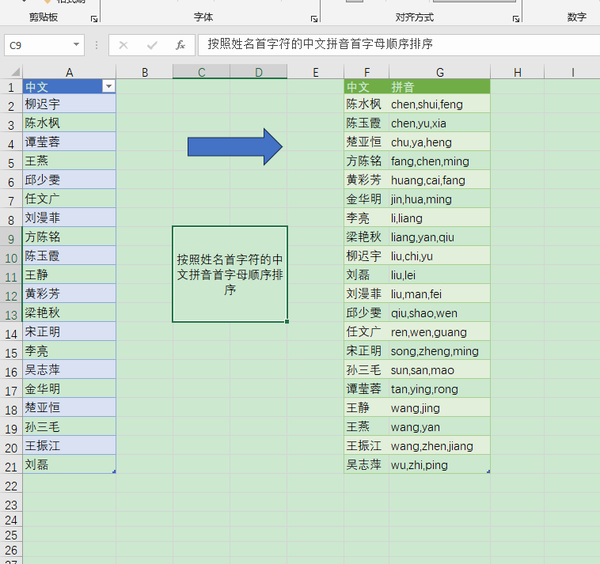Viewport: 600px width, 564px height.
Task: Click cell containing 柳迟宇 in column A
Action: tap(69, 104)
